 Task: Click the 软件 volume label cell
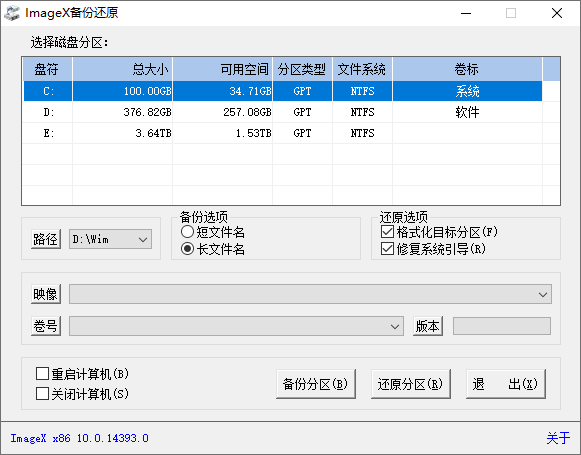[467, 112]
